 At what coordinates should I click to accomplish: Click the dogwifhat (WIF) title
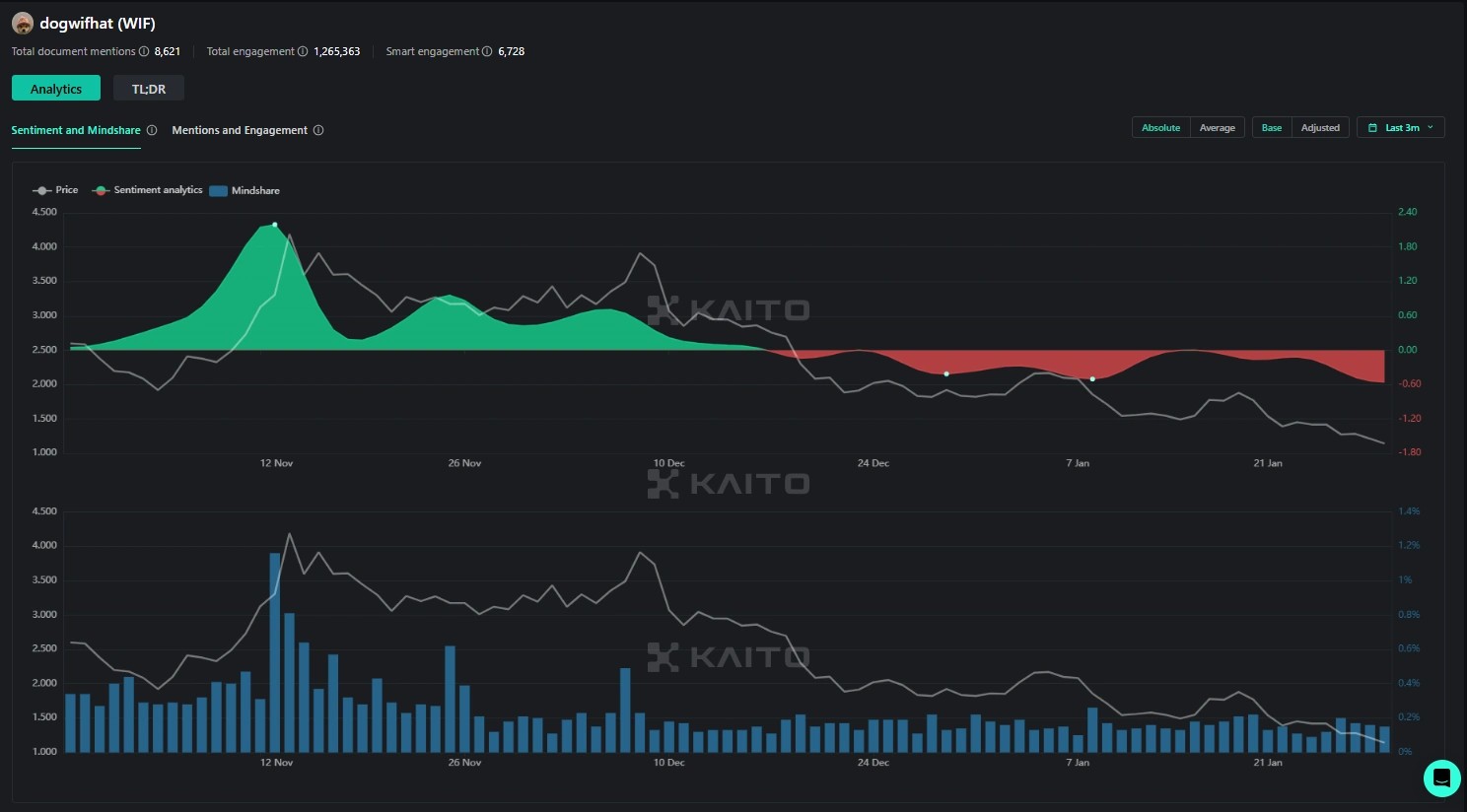(98, 24)
